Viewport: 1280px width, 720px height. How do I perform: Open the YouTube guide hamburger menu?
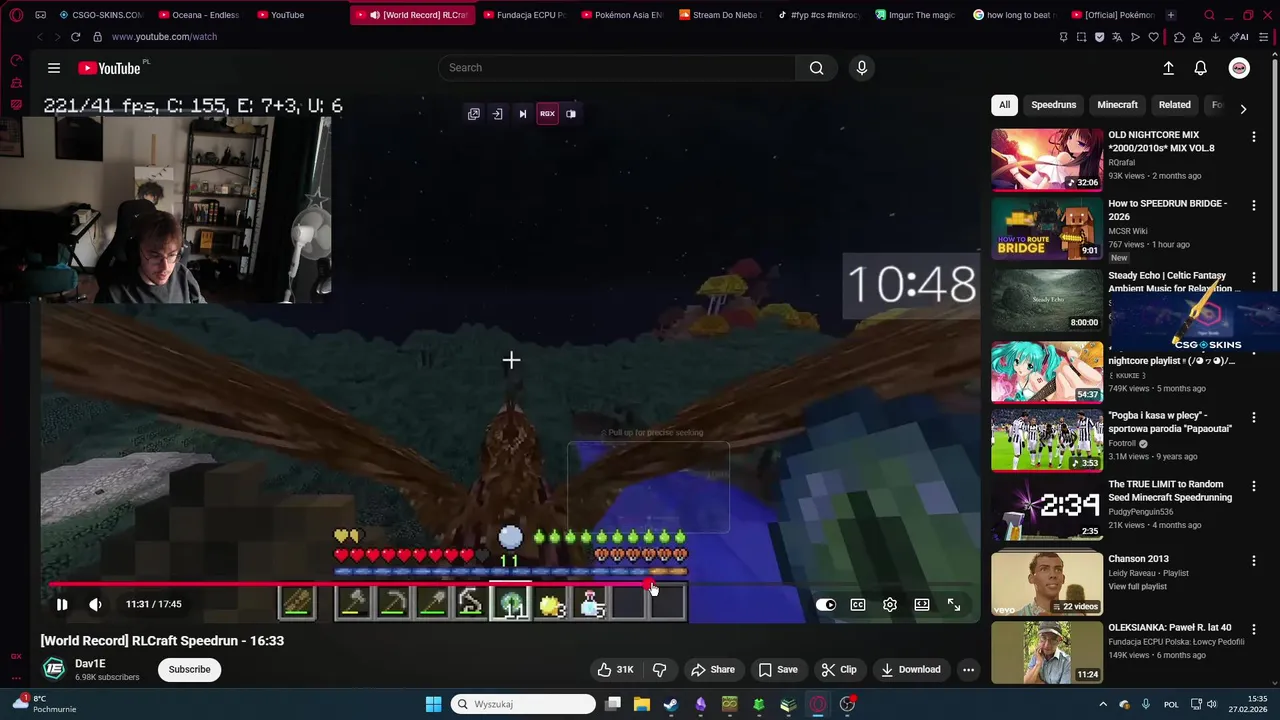pyautogui.click(x=54, y=68)
